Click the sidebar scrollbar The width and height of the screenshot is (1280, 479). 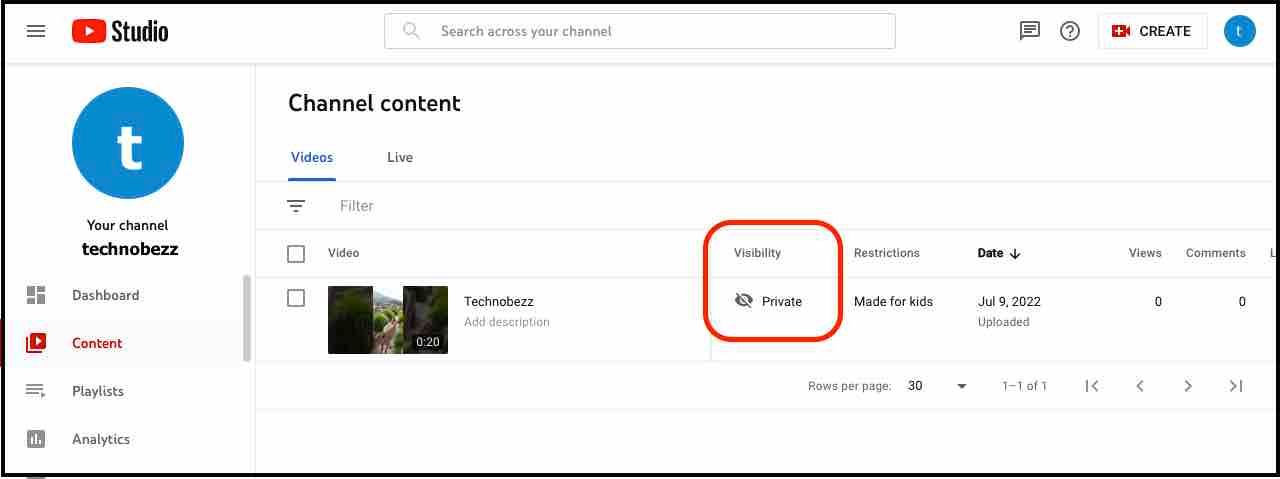coord(247,318)
